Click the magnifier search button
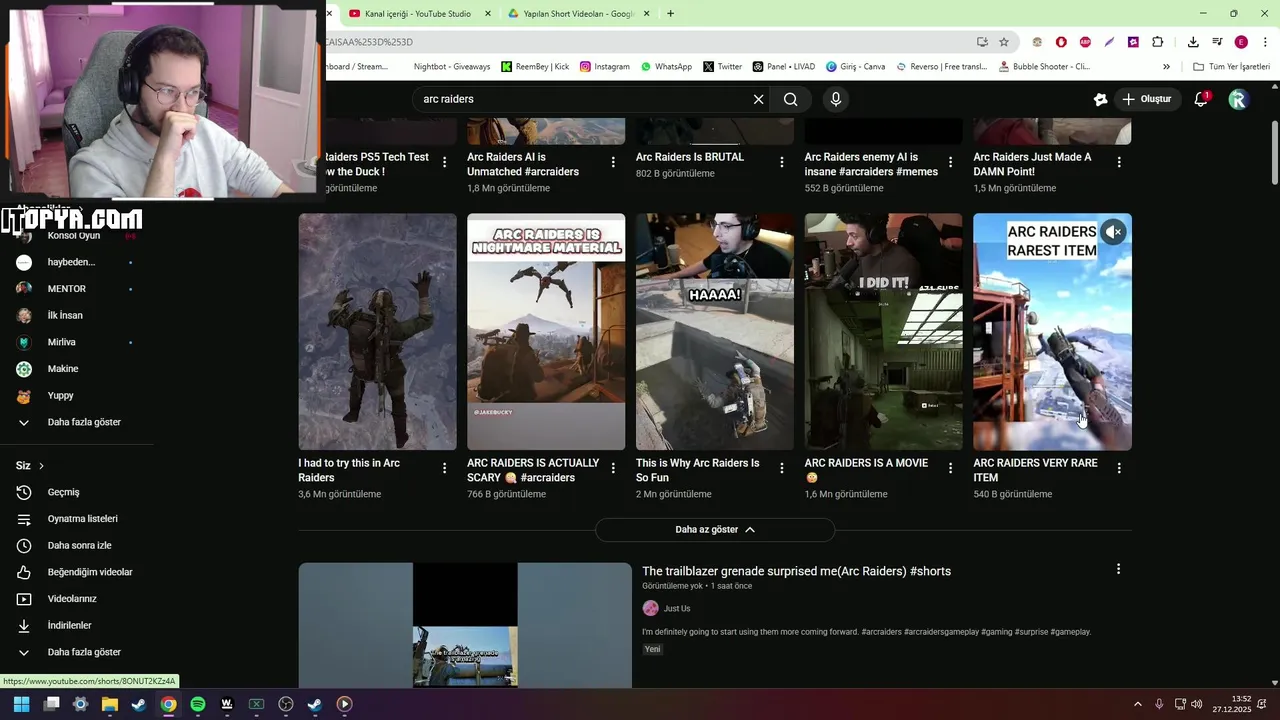The width and height of the screenshot is (1280, 720). point(791,99)
